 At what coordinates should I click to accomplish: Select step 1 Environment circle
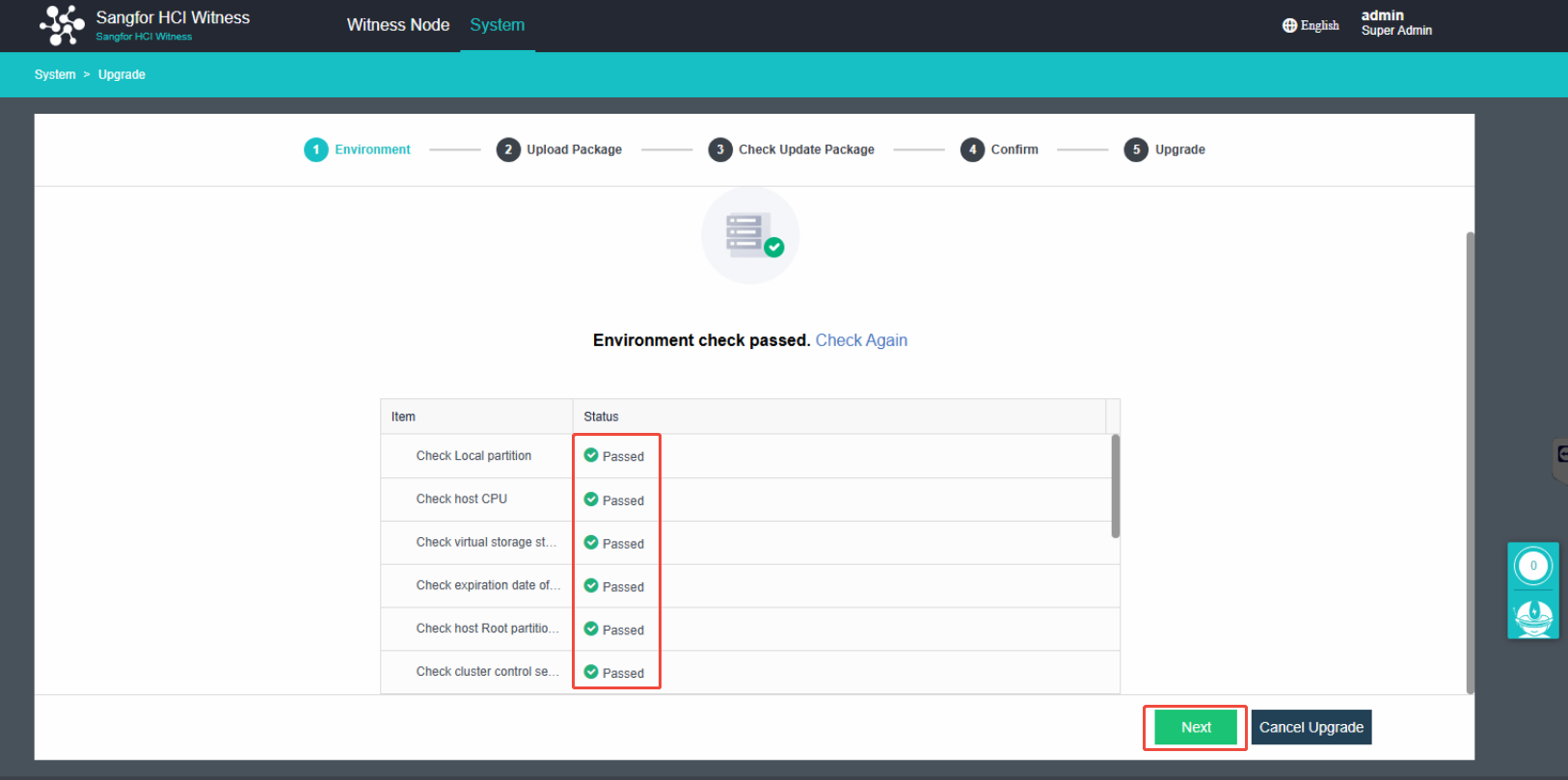click(x=316, y=149)
